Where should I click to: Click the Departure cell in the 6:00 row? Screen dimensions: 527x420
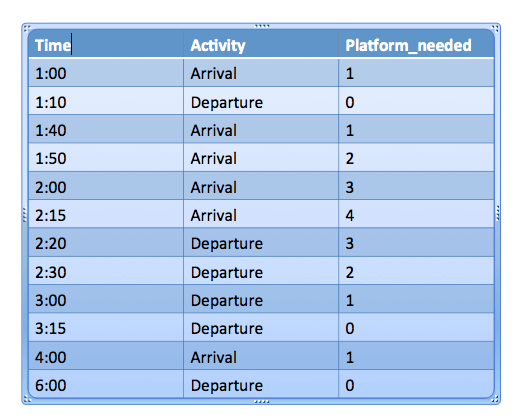tap(261, 384)
